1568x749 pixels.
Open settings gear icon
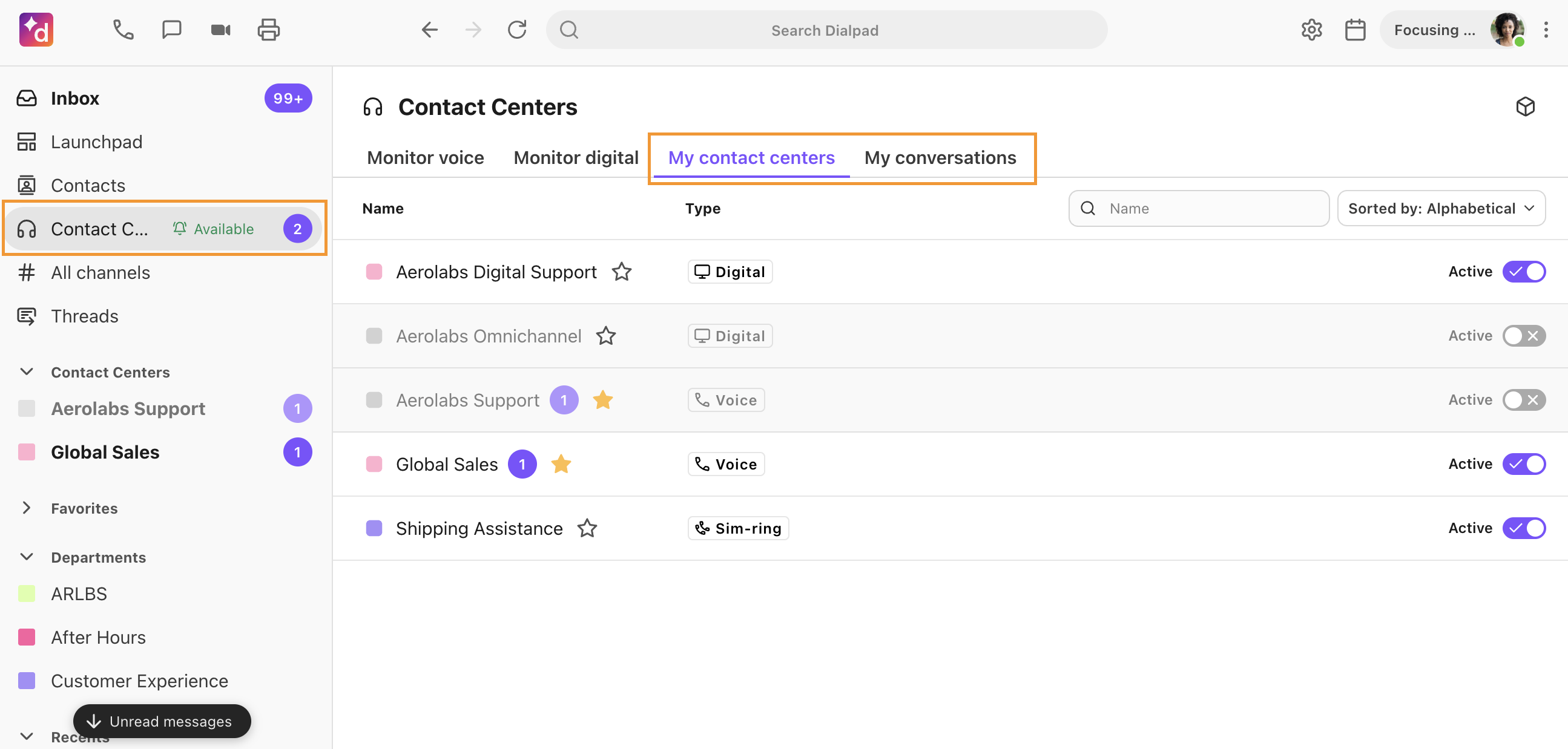click(1311, 30)
